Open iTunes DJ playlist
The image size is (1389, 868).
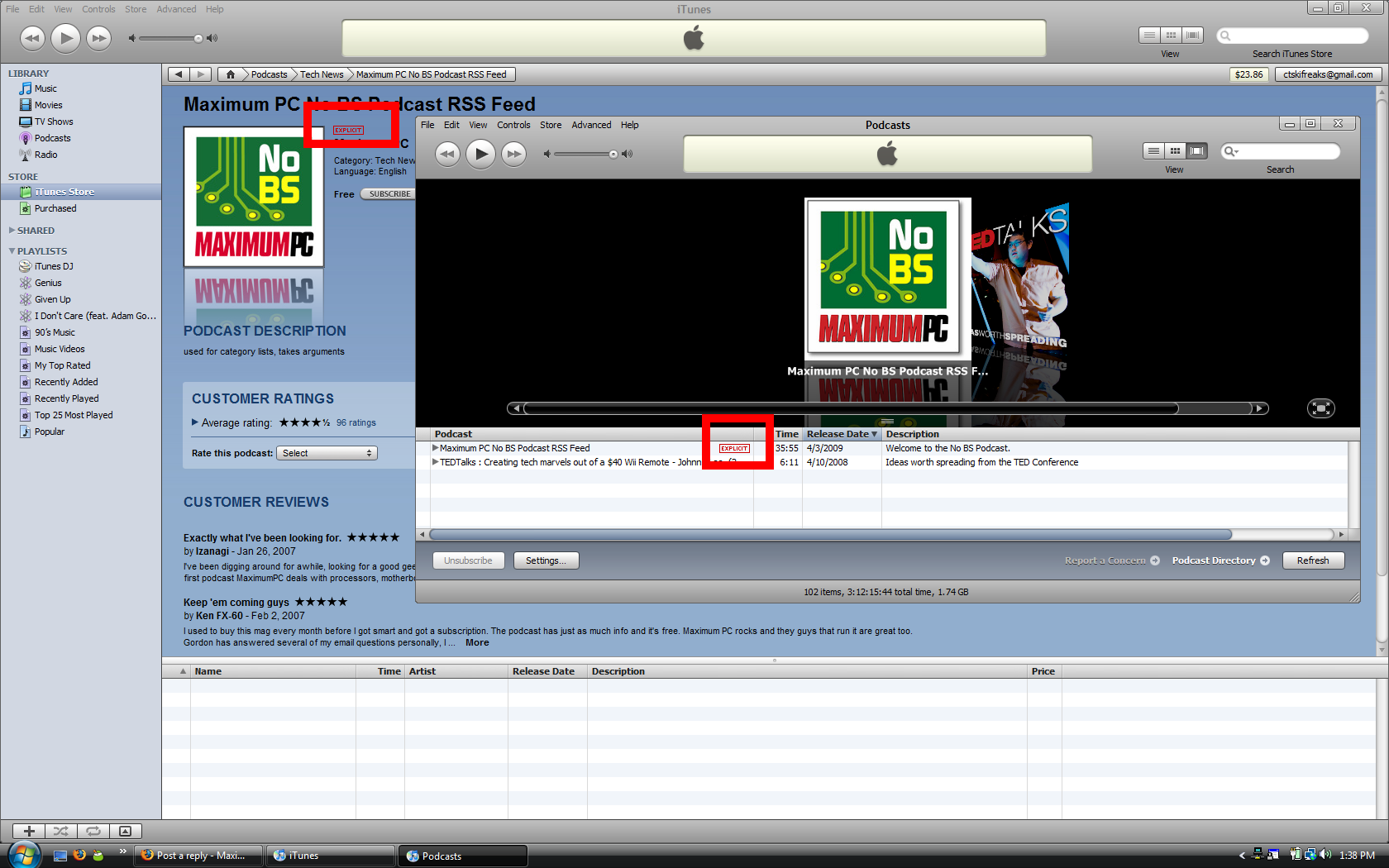(x=54, y=266)
